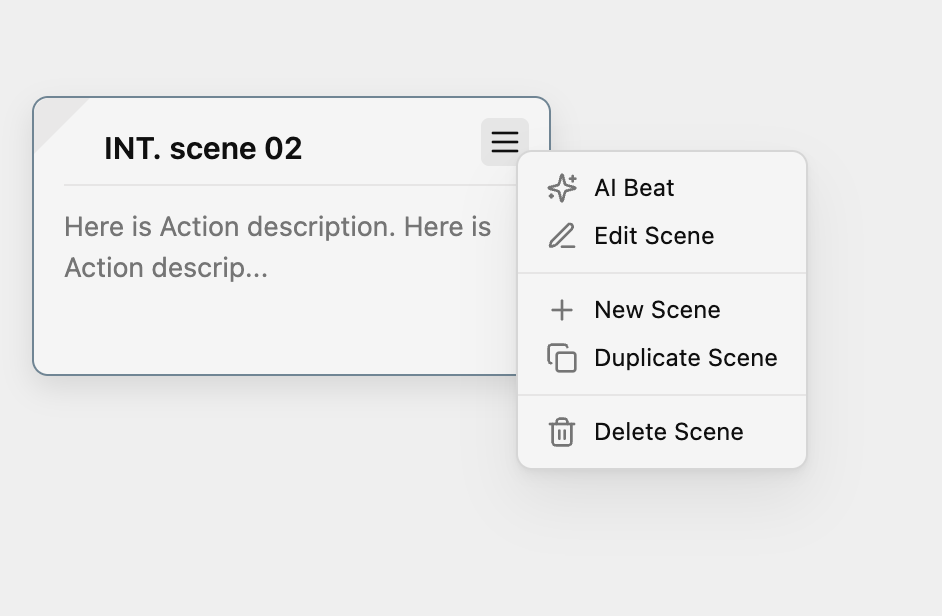Select 'Duplicate Scene' text in the menu
This screenshot has height=616, width=942.
685,358
